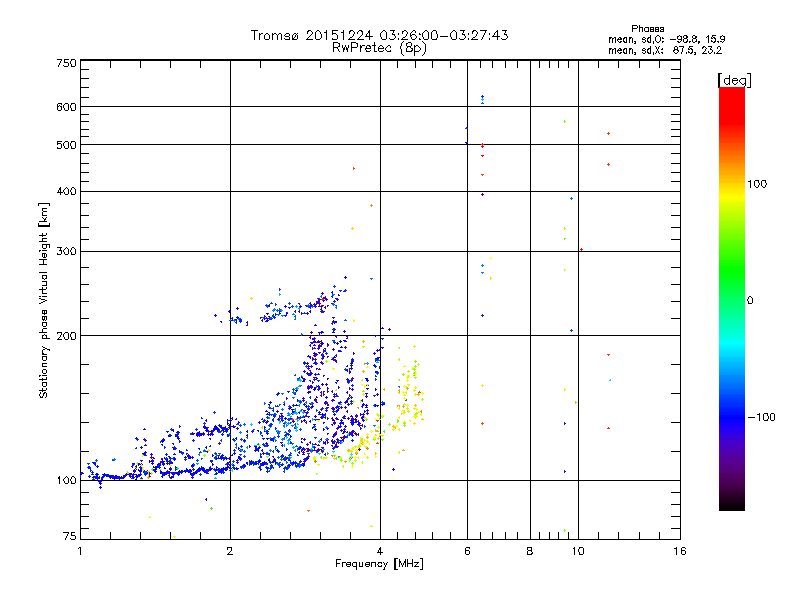Click the 'mean, sd,X: 87.5, 23.2' line

pyautogui.click(x=665, y=50)
